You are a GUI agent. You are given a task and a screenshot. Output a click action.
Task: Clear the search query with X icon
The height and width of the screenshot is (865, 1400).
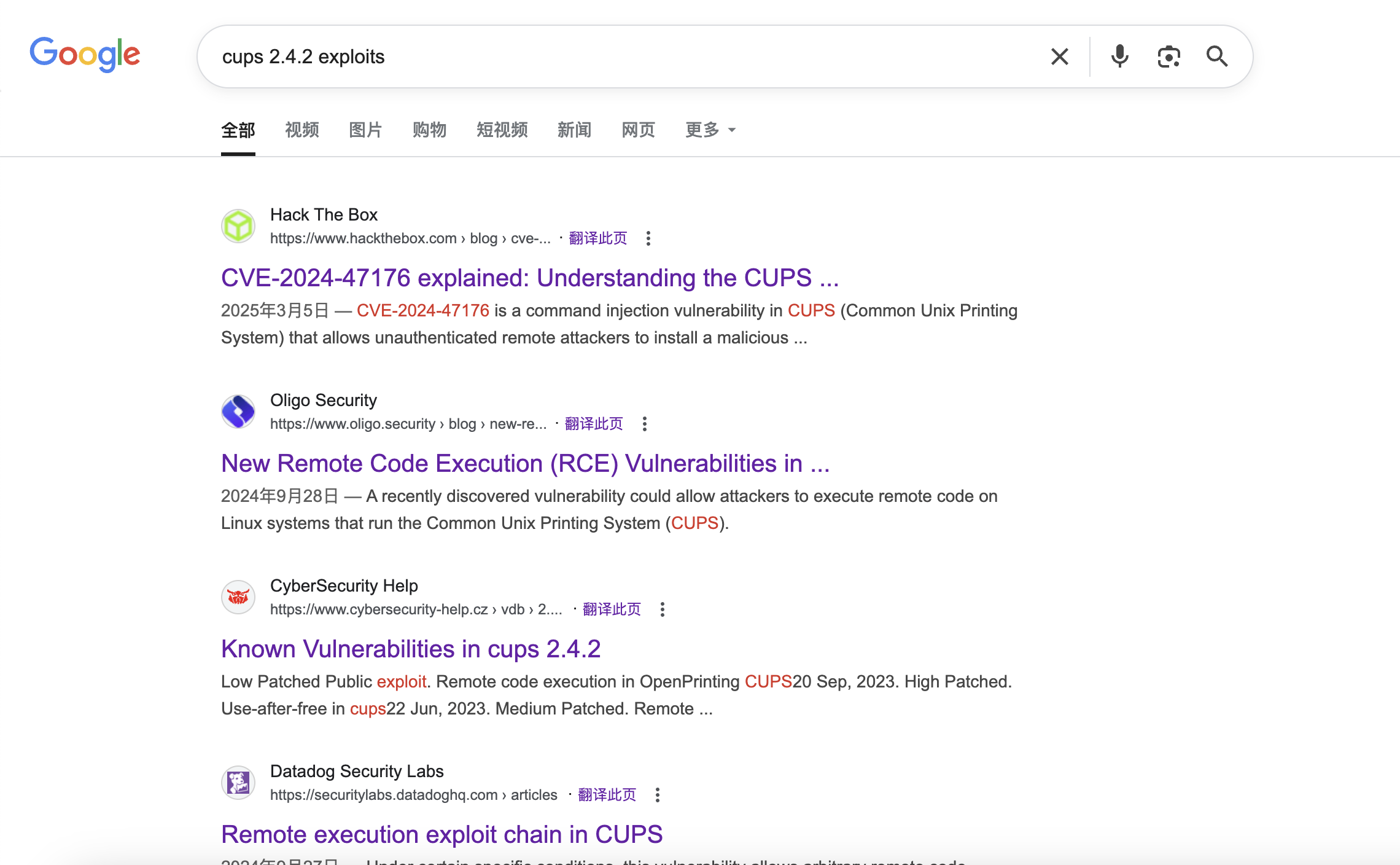pos(1059,57)
